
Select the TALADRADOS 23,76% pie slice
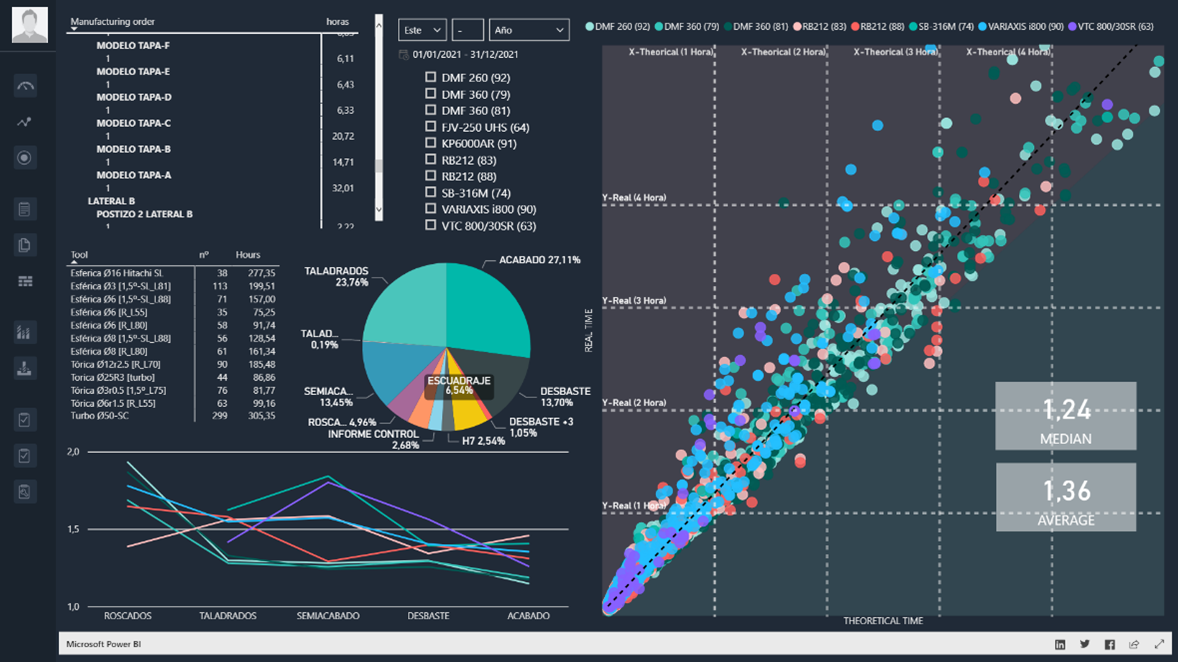(404, 304)
